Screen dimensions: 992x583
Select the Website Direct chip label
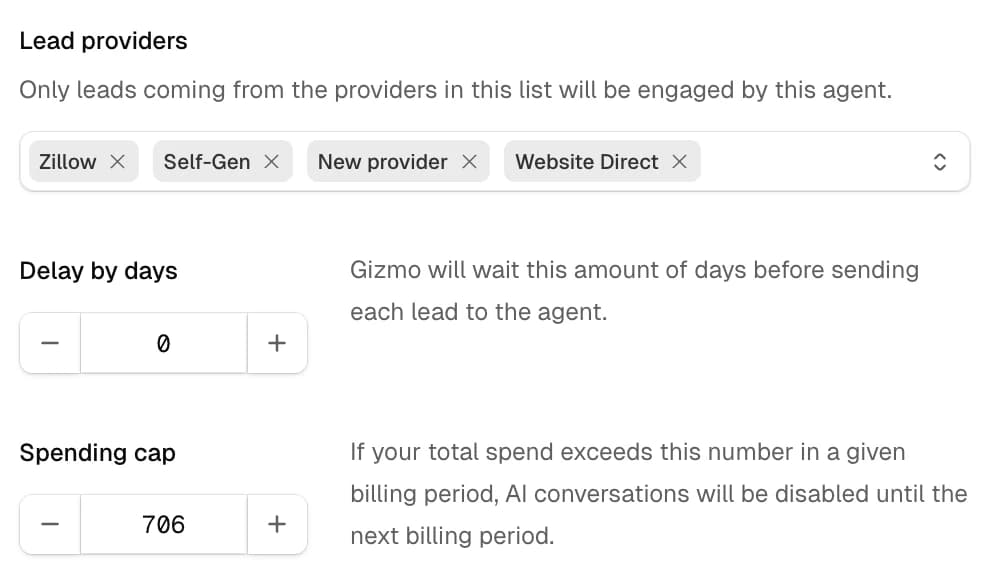[587, 162]
